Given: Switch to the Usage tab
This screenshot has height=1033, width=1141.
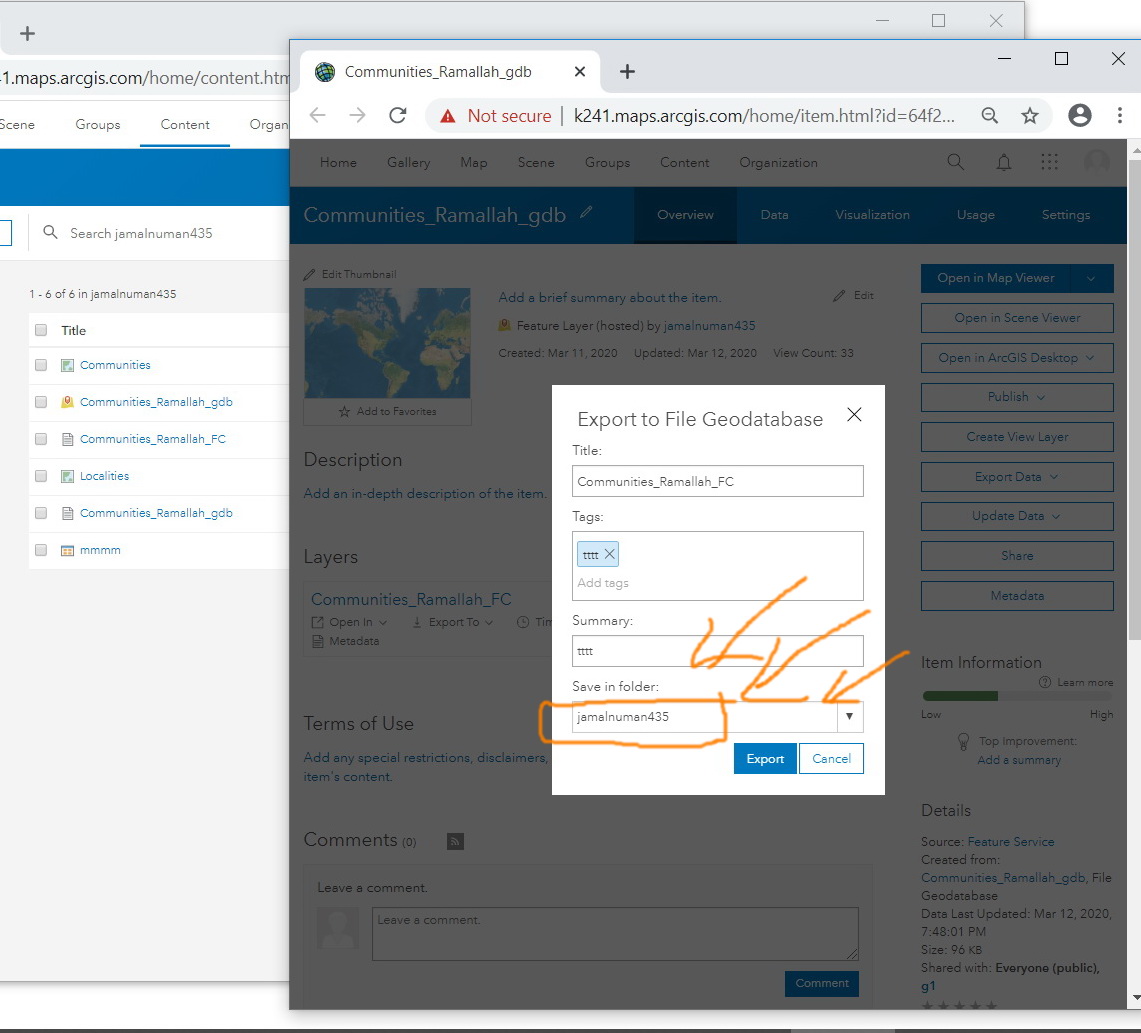Looking at the screenshot, I should point(976,215).
